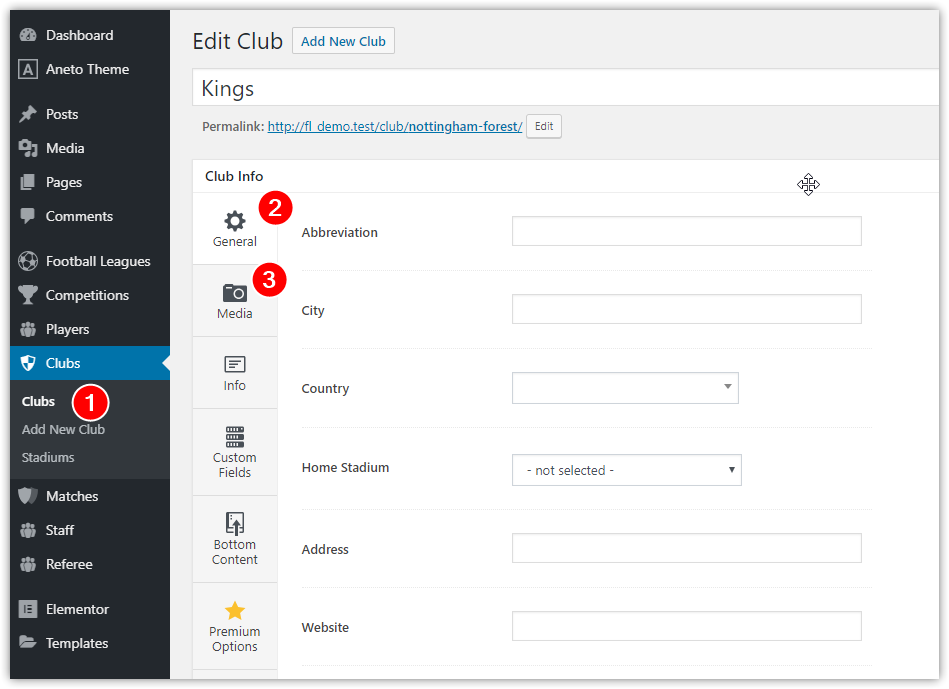
Task: Click Add New Club in sidebar submenu
Action: click(63, 429)
